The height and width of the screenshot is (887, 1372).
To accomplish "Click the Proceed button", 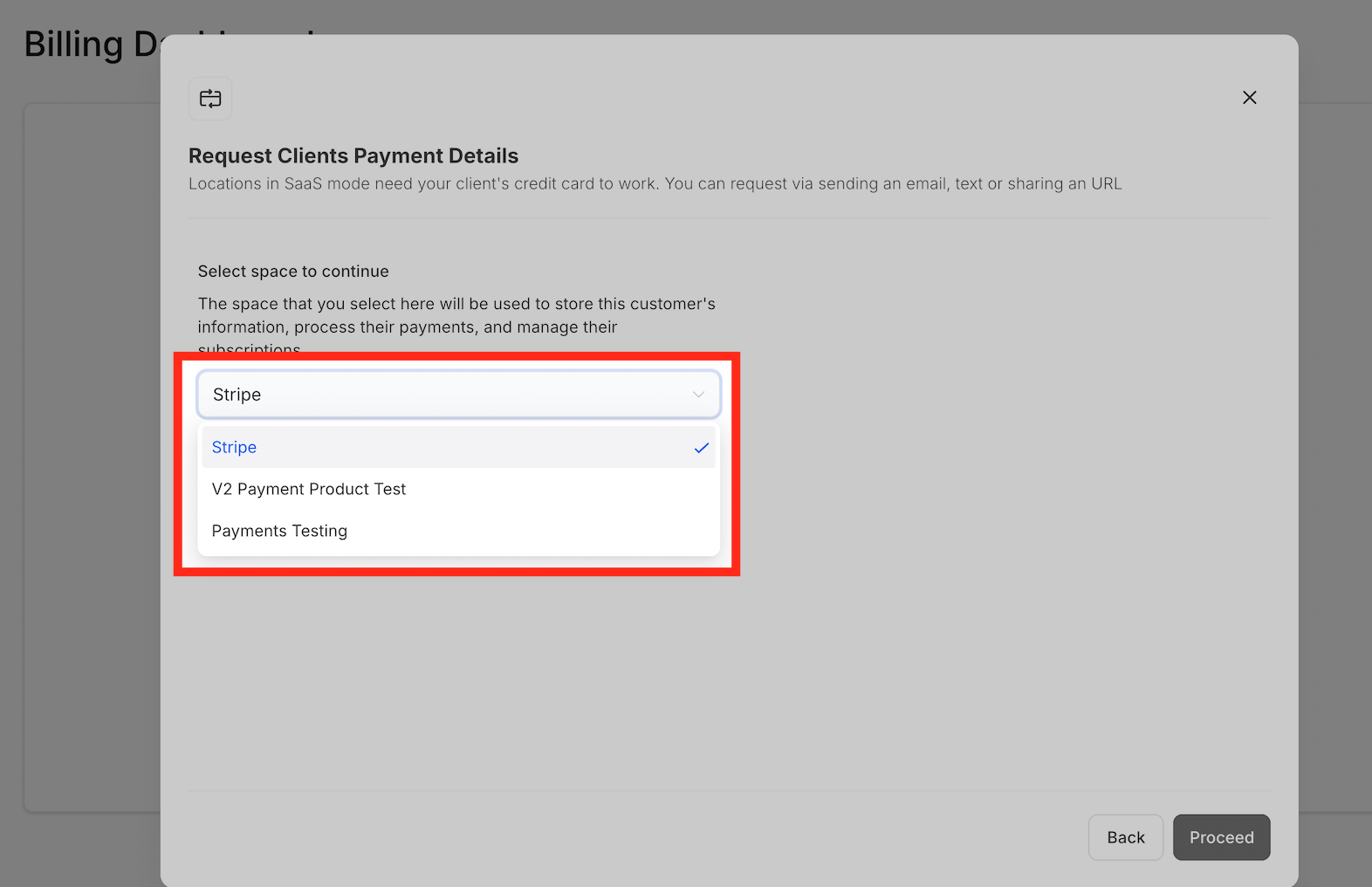I will coord(1221,837).
